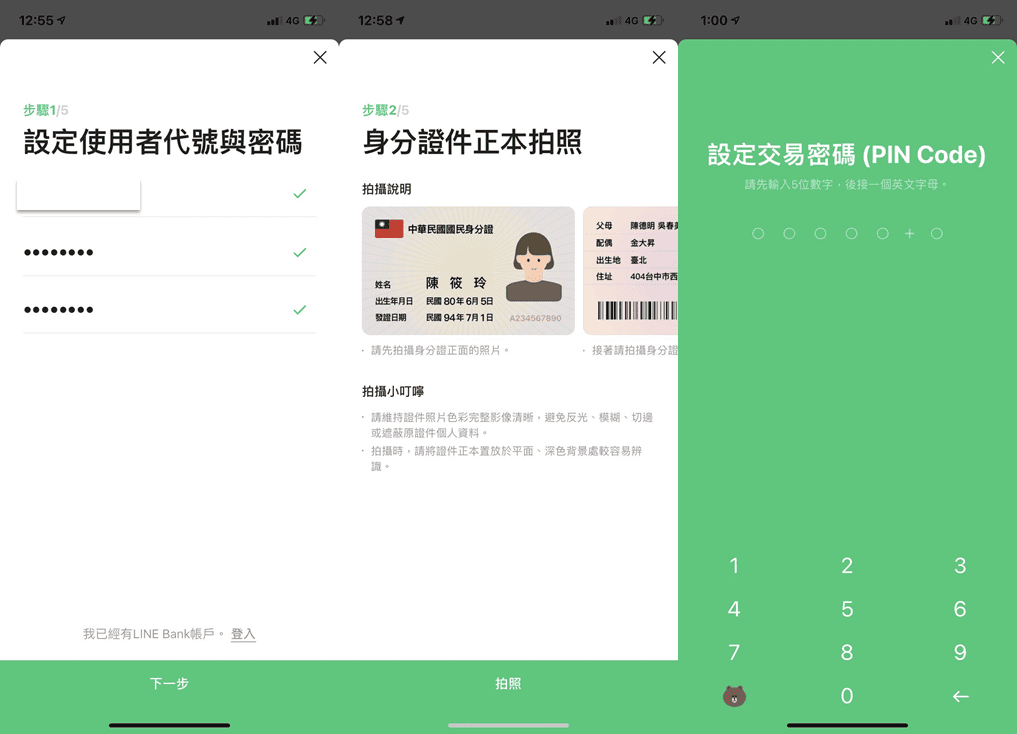Click the 請先拍攝身分證正面的照片 caption
The image size is (1017, 734).
click(x=440, y=350)
